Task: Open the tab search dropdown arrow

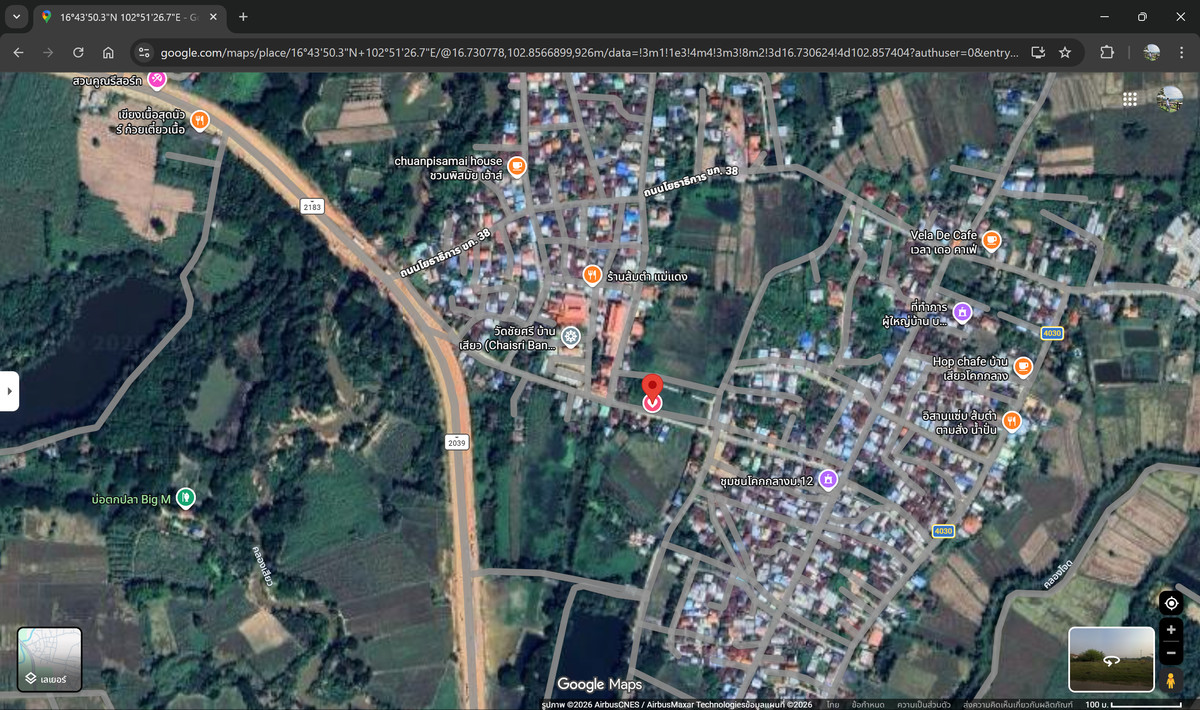Action: [x=16, y=17]
